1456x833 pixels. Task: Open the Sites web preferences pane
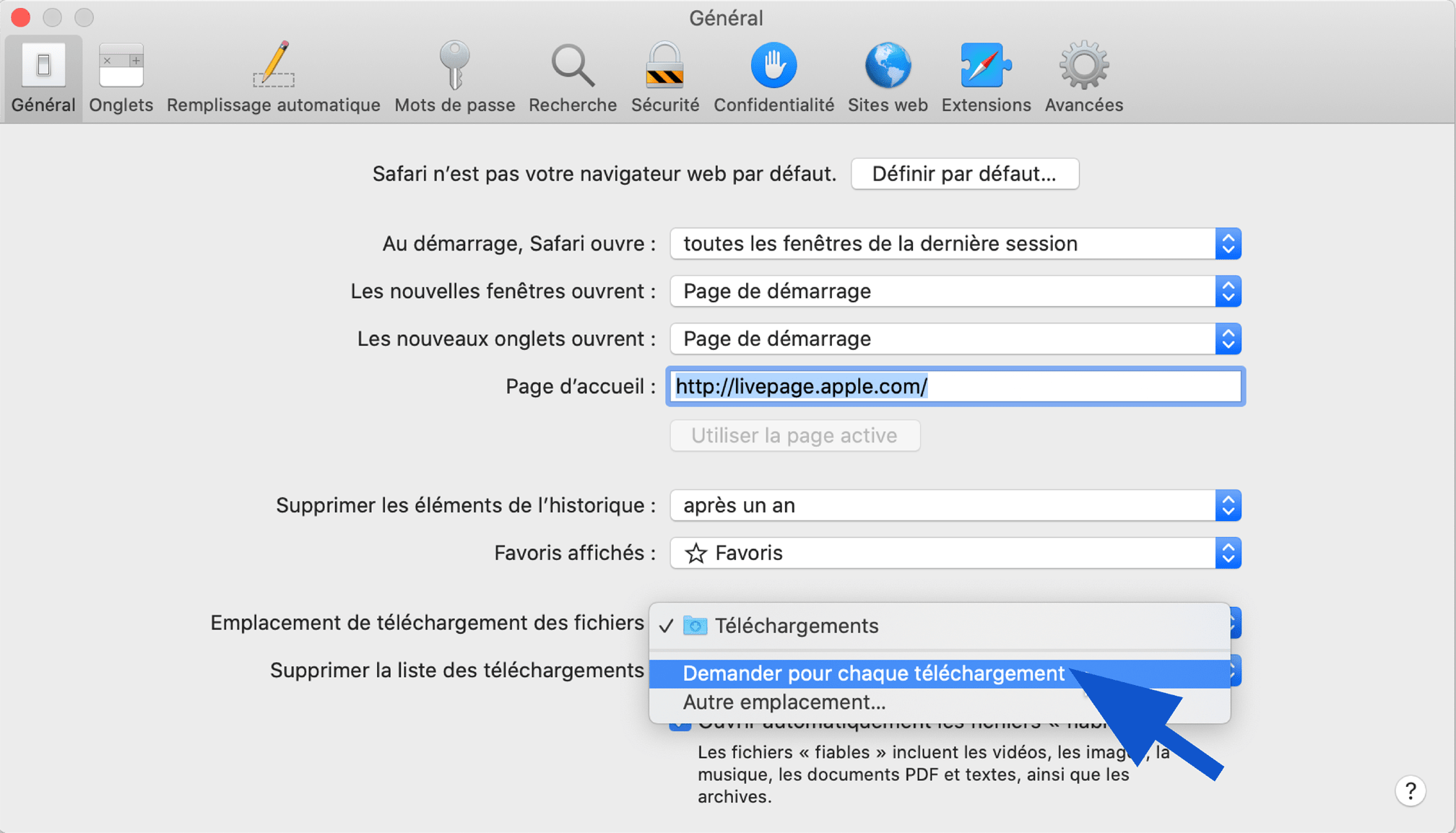(888, 78)
